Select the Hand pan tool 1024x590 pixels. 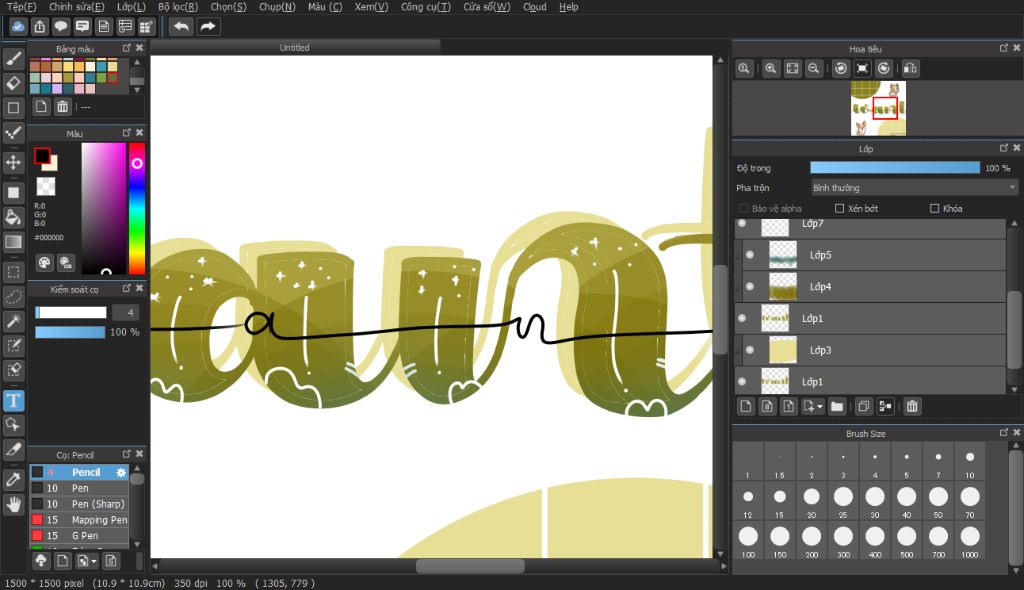[x=13, y=504]
